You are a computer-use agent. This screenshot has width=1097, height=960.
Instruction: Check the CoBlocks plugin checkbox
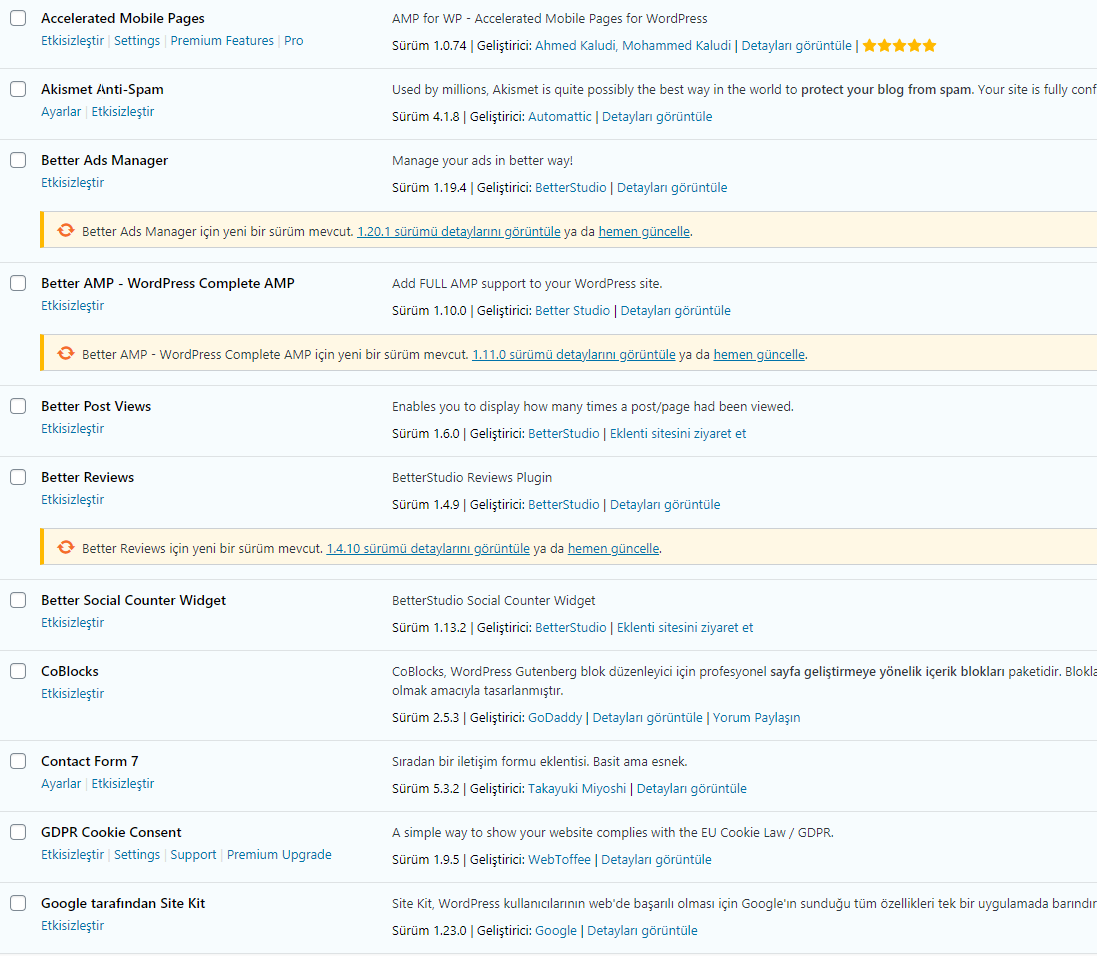[18, 671]
